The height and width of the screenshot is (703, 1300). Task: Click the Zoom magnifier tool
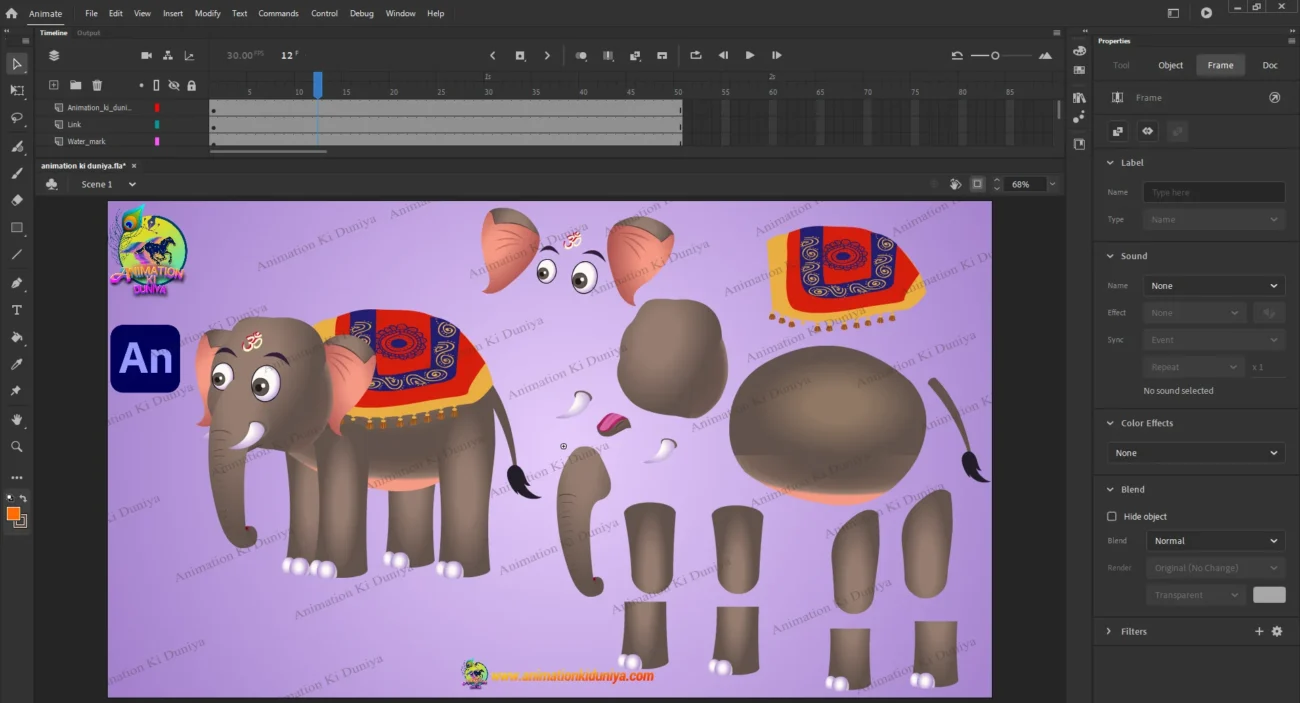tap(17, 447)
